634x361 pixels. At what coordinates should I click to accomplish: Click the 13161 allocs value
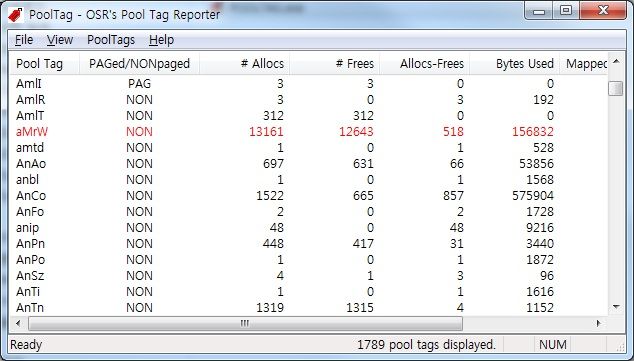pos(266,131)
